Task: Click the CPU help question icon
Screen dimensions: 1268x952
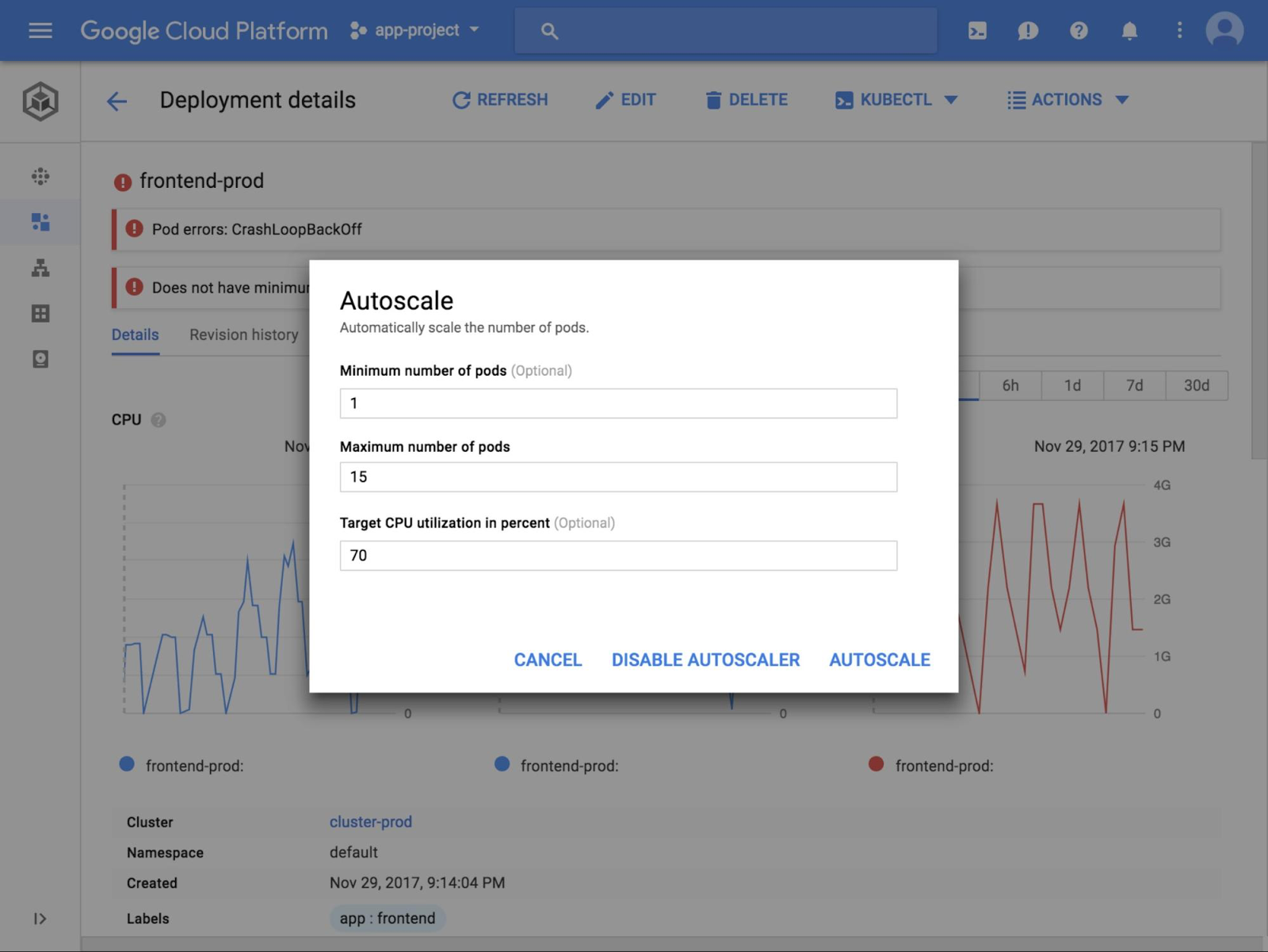Action: tap(158, 420)
